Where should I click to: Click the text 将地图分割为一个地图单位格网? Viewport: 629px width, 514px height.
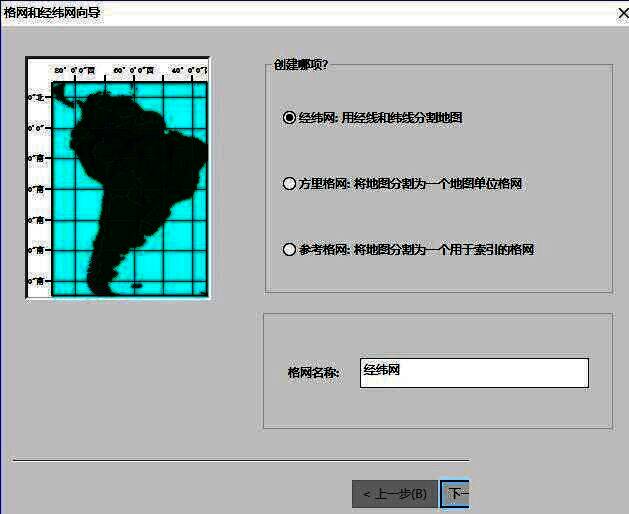click(438, 184)
